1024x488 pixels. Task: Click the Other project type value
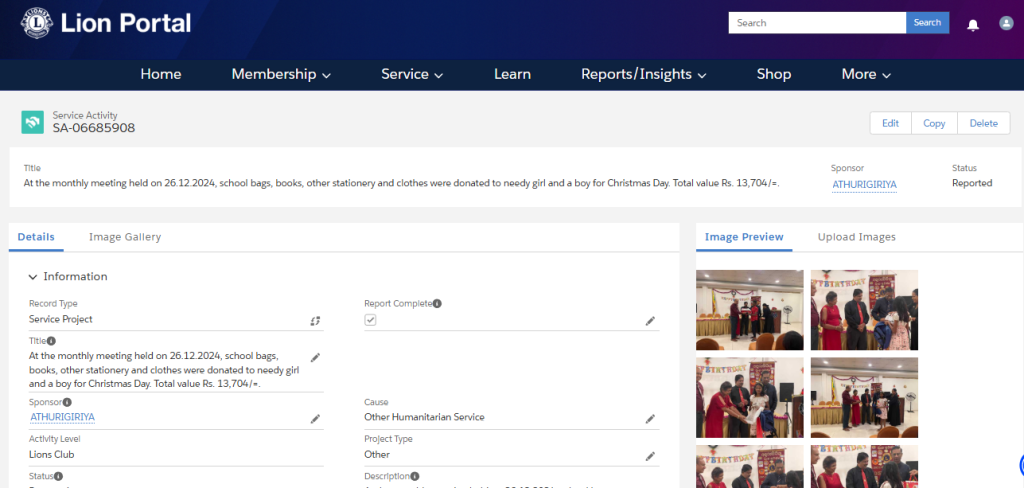coord(377,454)
